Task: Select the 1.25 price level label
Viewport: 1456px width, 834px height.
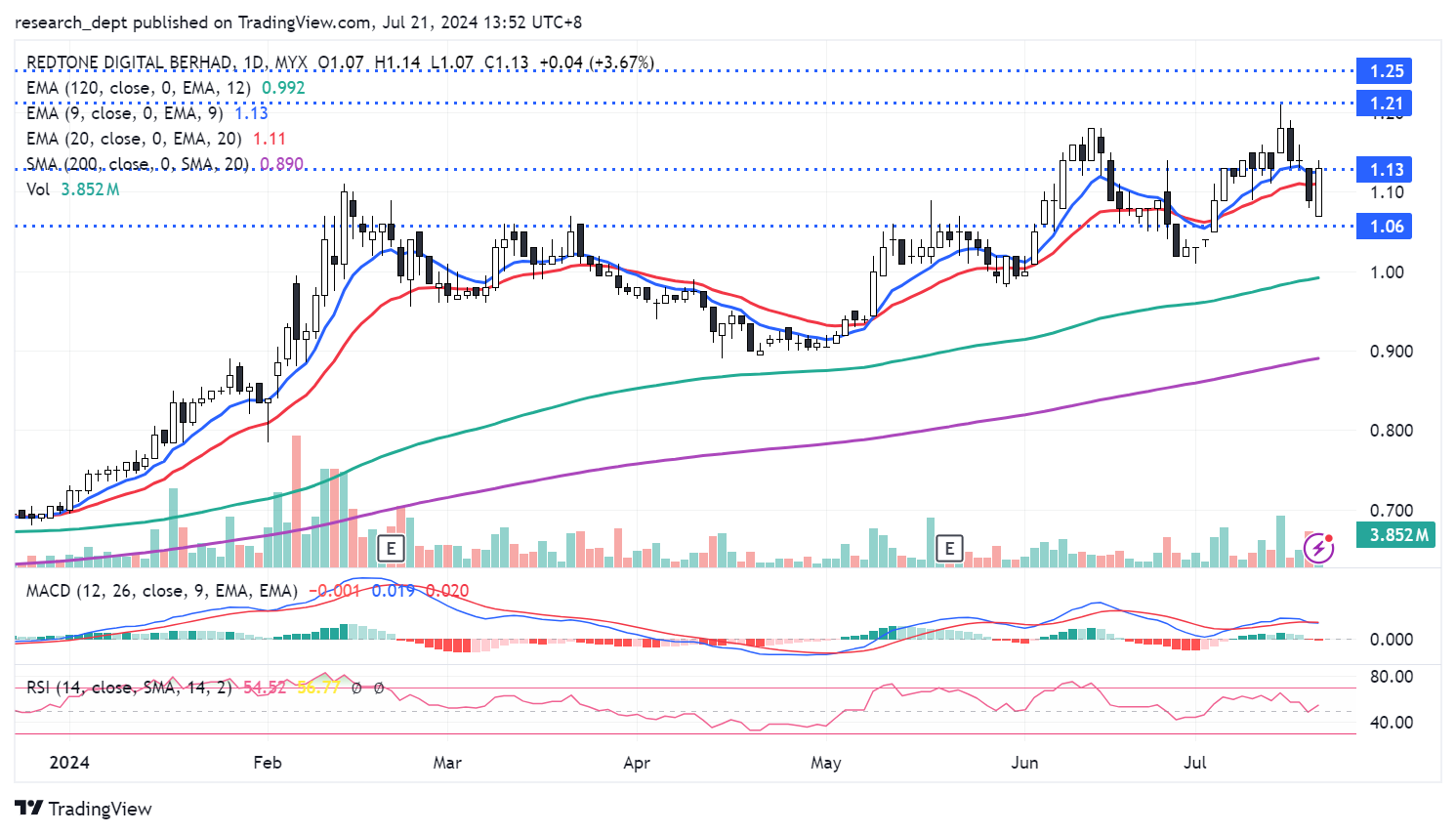Action: pyautogui.click(x=1386, y=71)
